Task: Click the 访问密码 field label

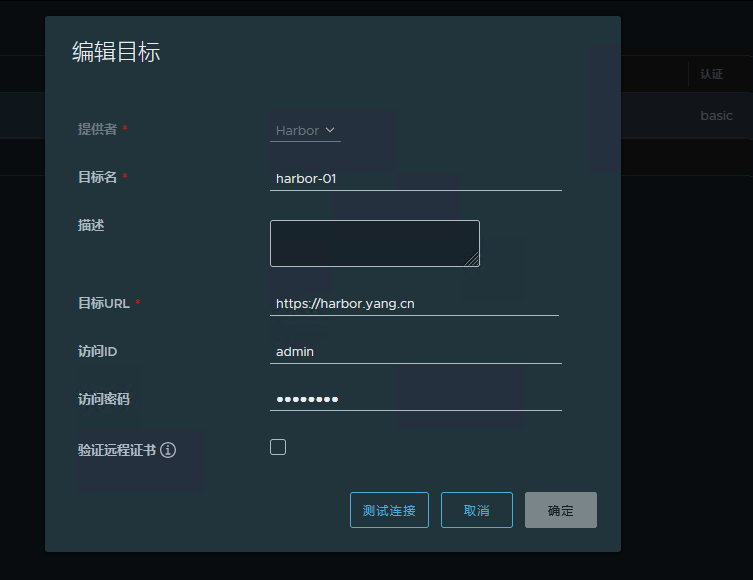Action: coord(104,400)
